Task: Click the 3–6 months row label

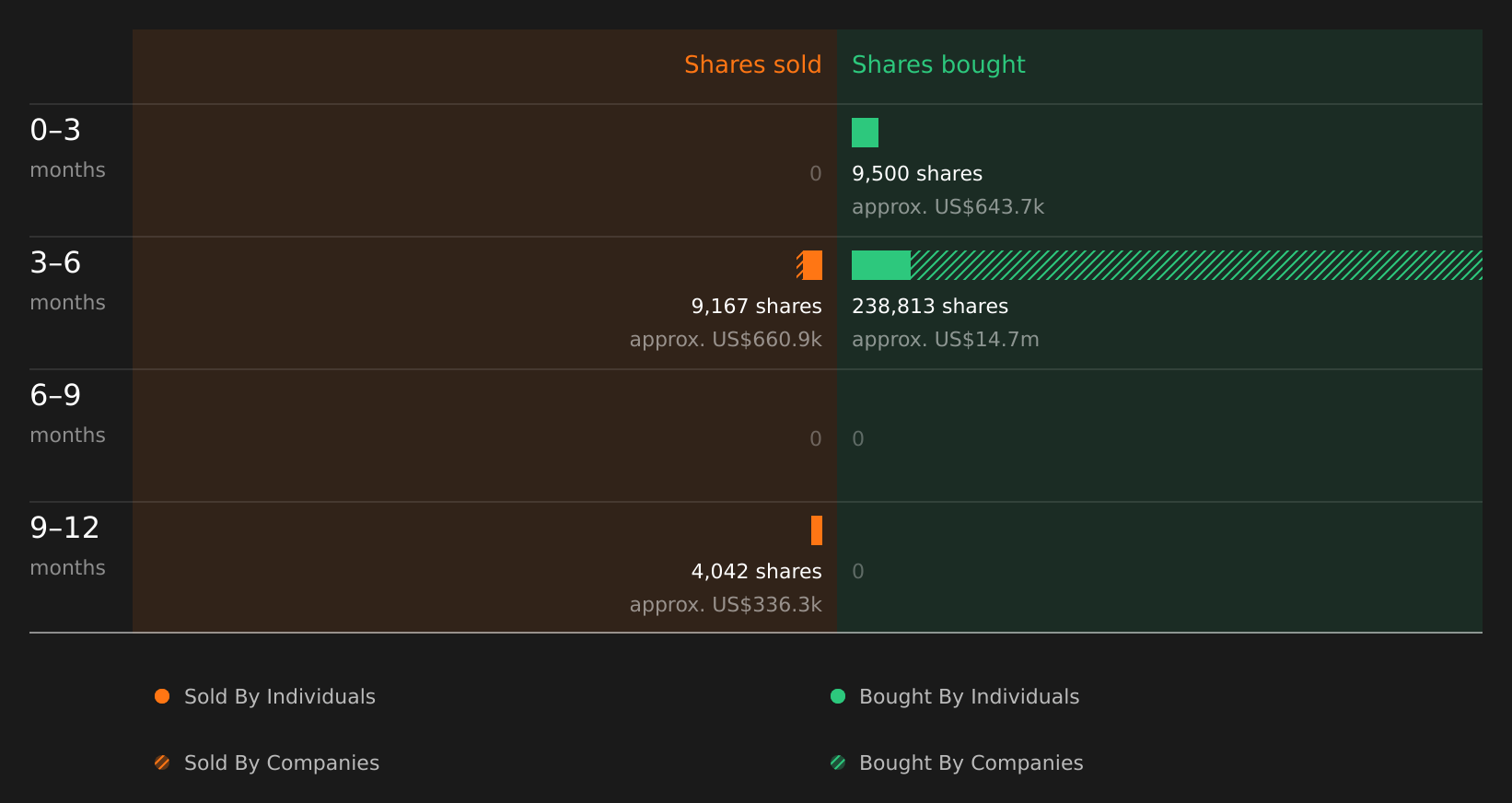Action: click(67, 280)
